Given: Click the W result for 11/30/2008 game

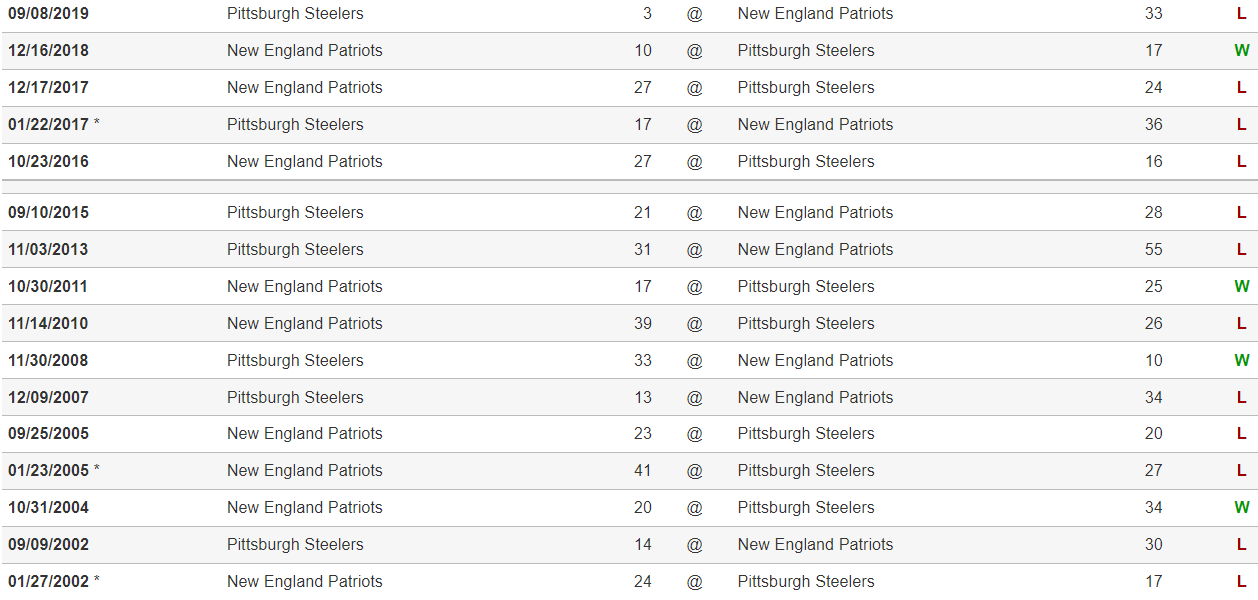Looking at the screenshot, I should pos(1241,361).
